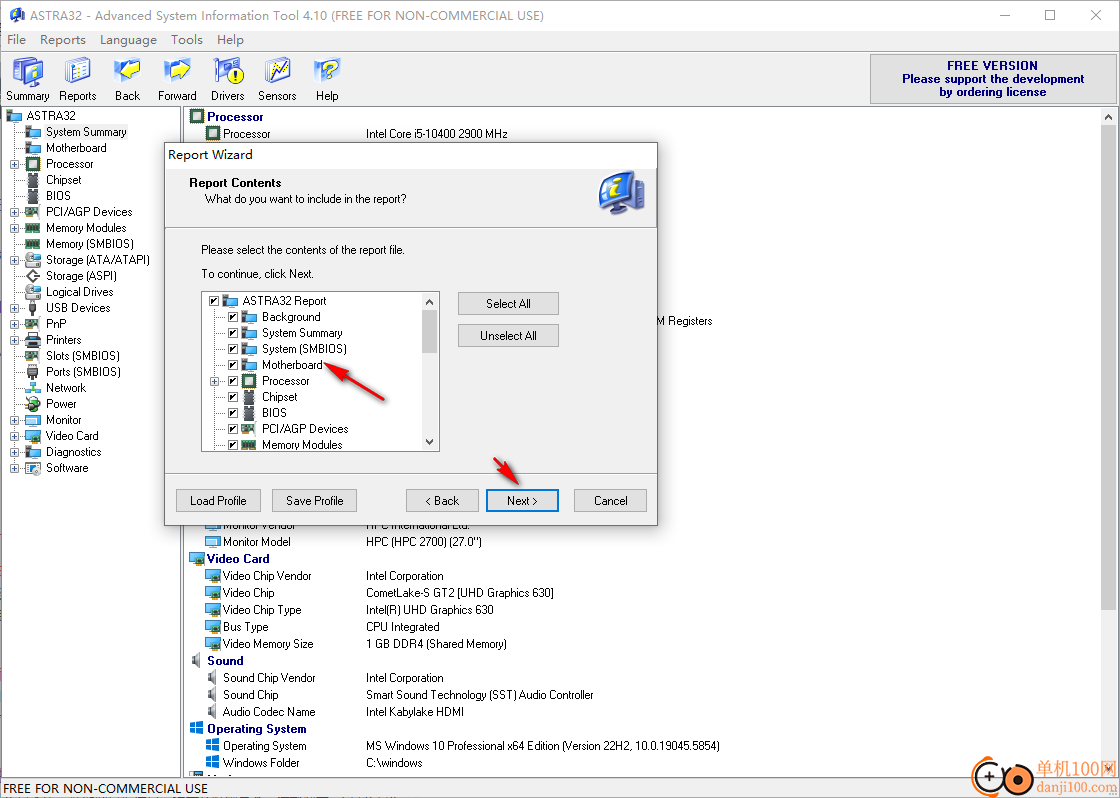Image resolution: width=1120 pixels, height=798 pixels.
Task: Go Back with the toolbar arrow
Action: coord(127,79)
